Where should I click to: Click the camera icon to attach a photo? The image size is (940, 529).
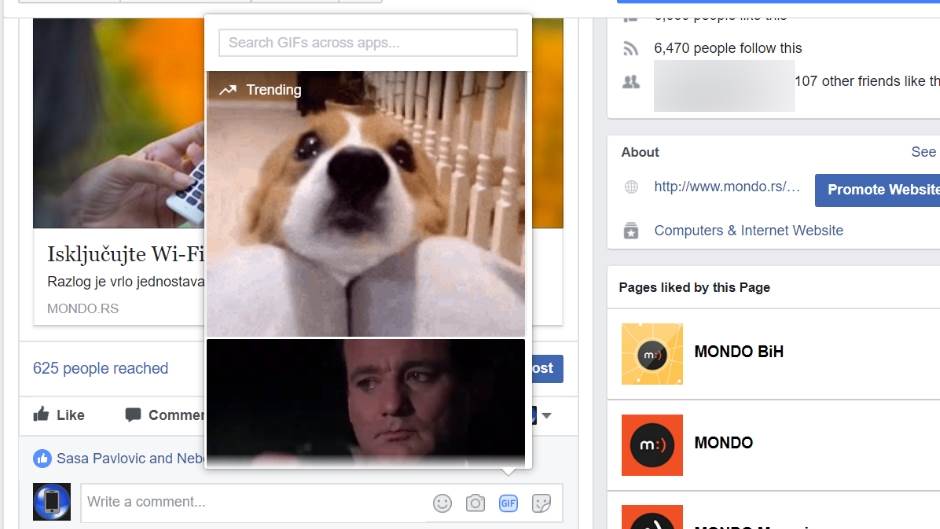pos(475,503)
